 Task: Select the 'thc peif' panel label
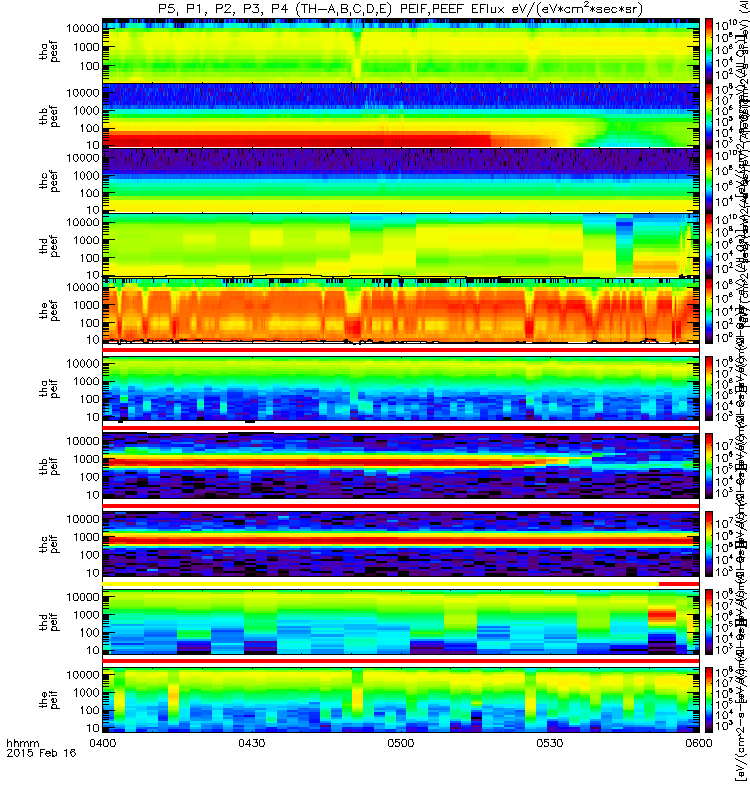coord(49,544)
